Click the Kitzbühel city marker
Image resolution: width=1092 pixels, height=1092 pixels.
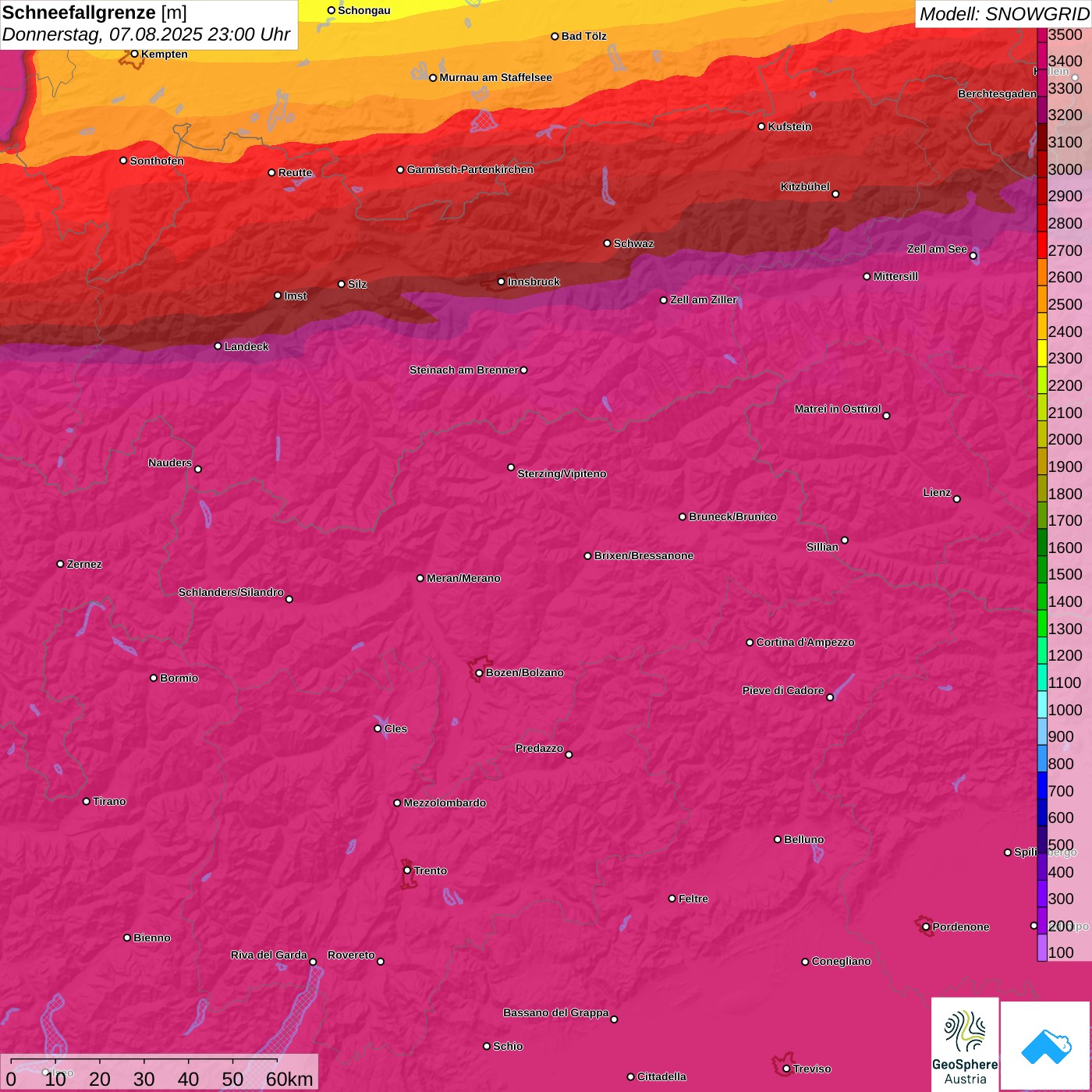(x=835, y=194)
